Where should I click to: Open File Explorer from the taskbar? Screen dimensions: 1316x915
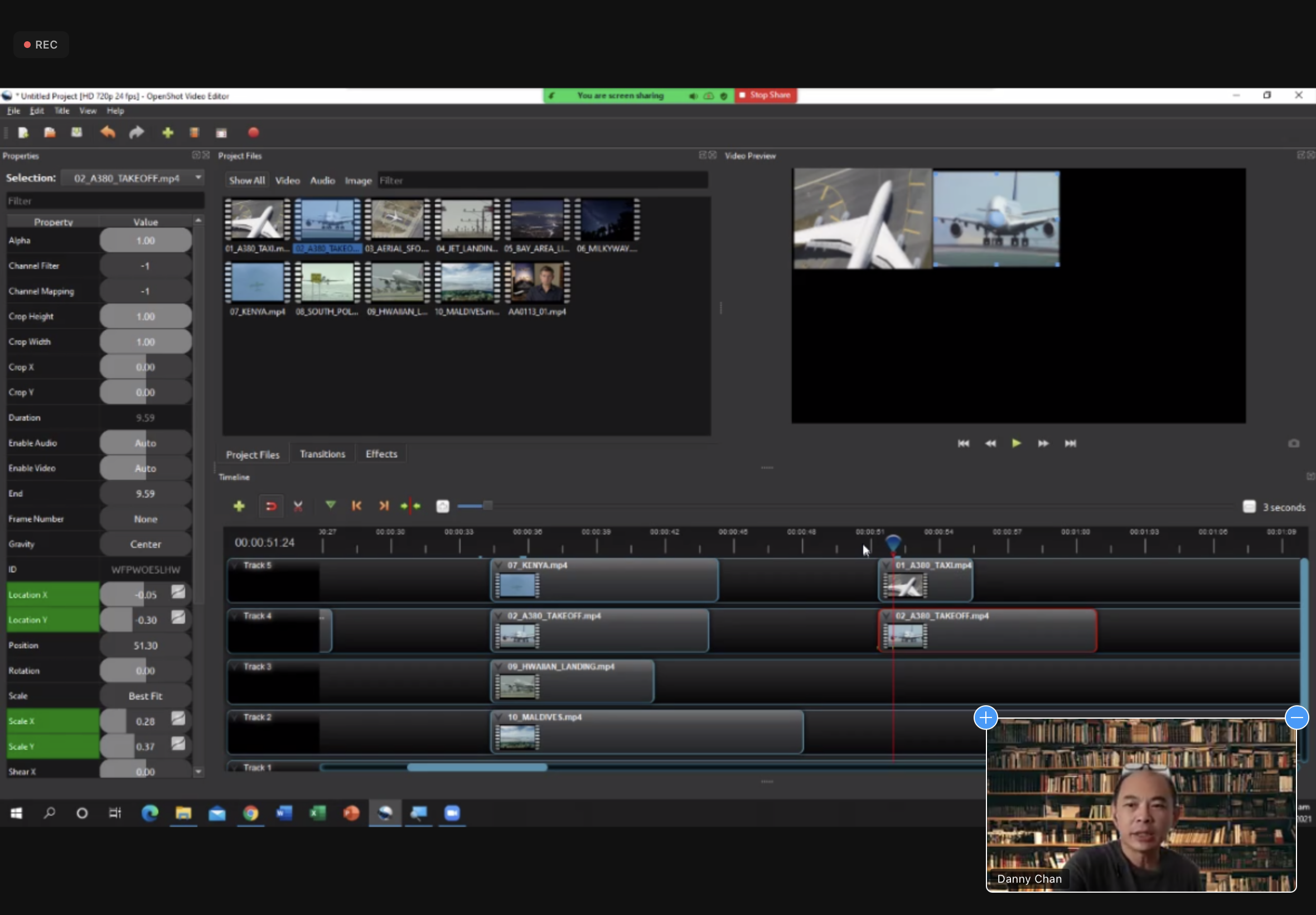click(183, 813)
